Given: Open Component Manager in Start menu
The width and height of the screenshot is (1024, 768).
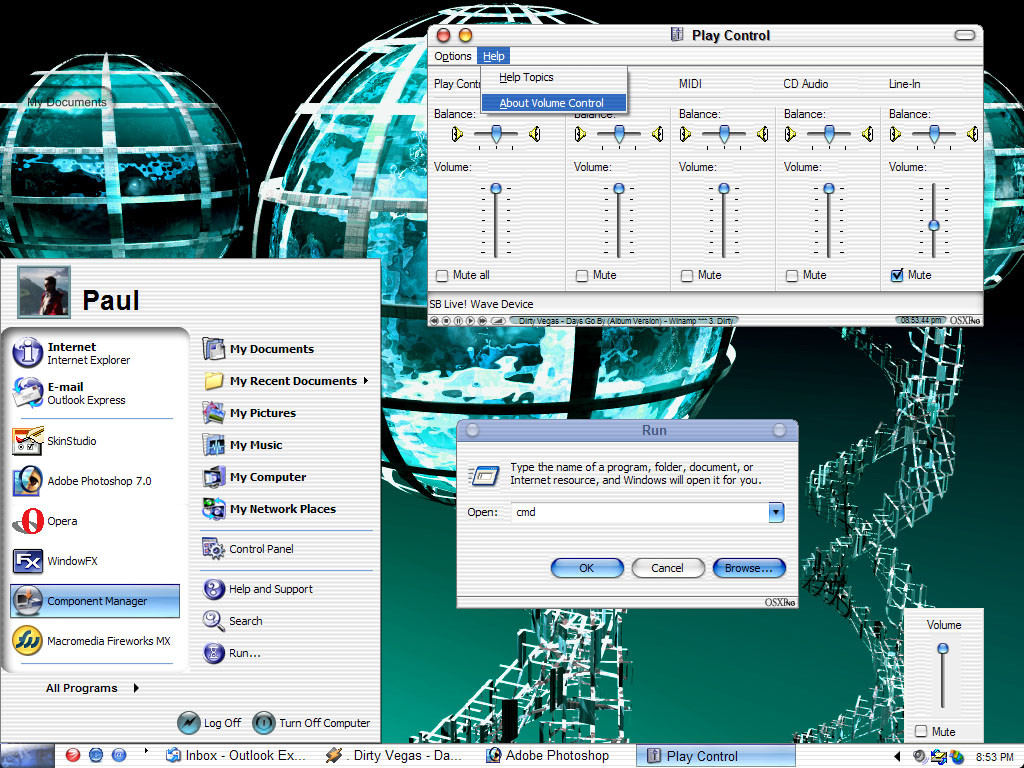Looking at the screenshot, I should [95, 601].
